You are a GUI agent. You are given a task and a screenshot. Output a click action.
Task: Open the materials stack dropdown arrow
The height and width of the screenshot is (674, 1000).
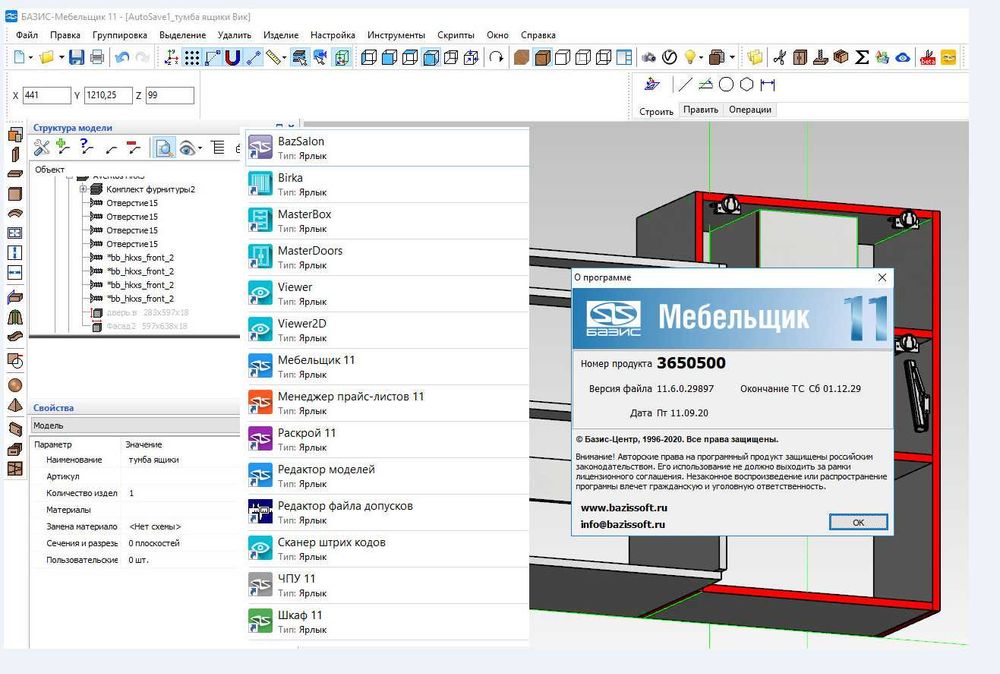point(732,57)
